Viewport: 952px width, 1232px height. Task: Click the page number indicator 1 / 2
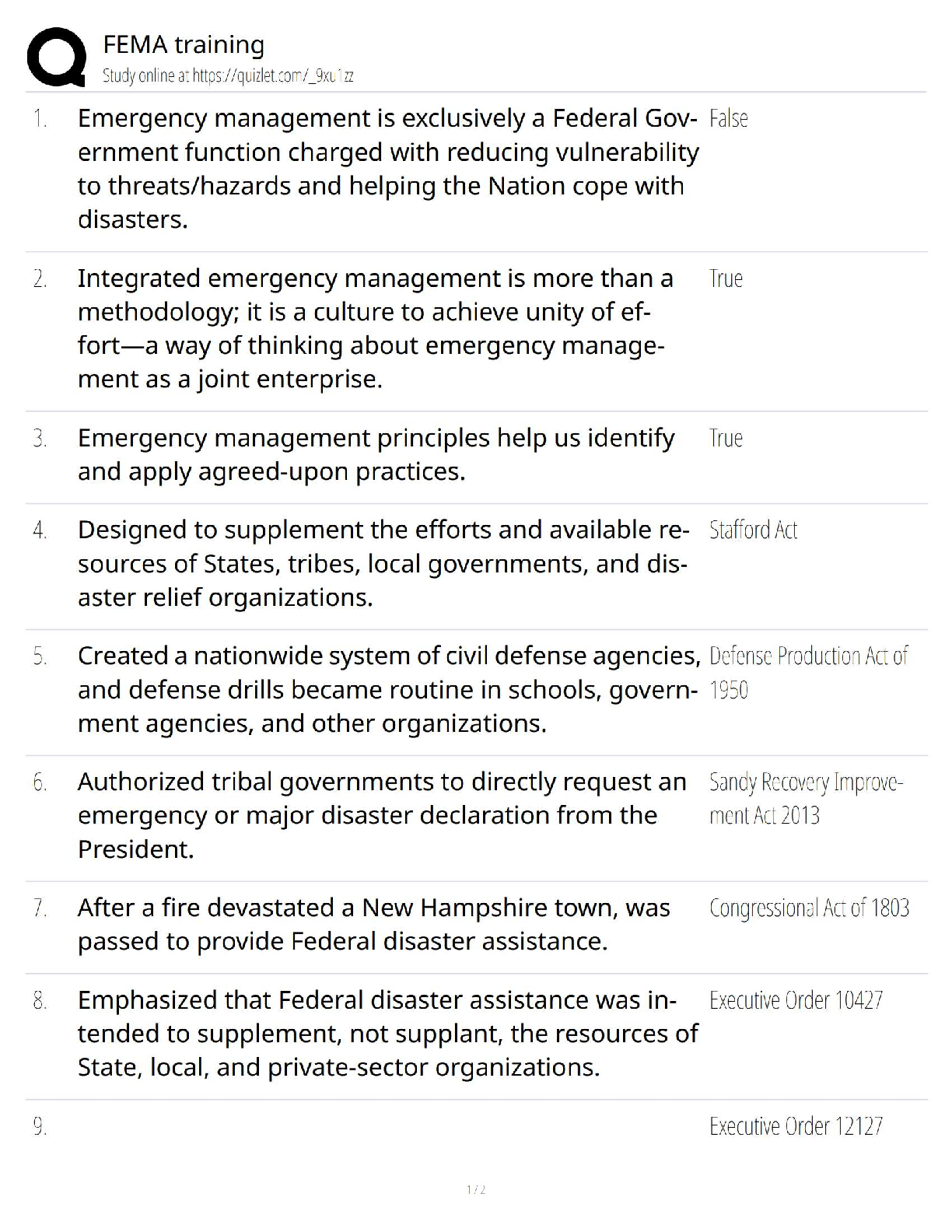pos(475,1190)
